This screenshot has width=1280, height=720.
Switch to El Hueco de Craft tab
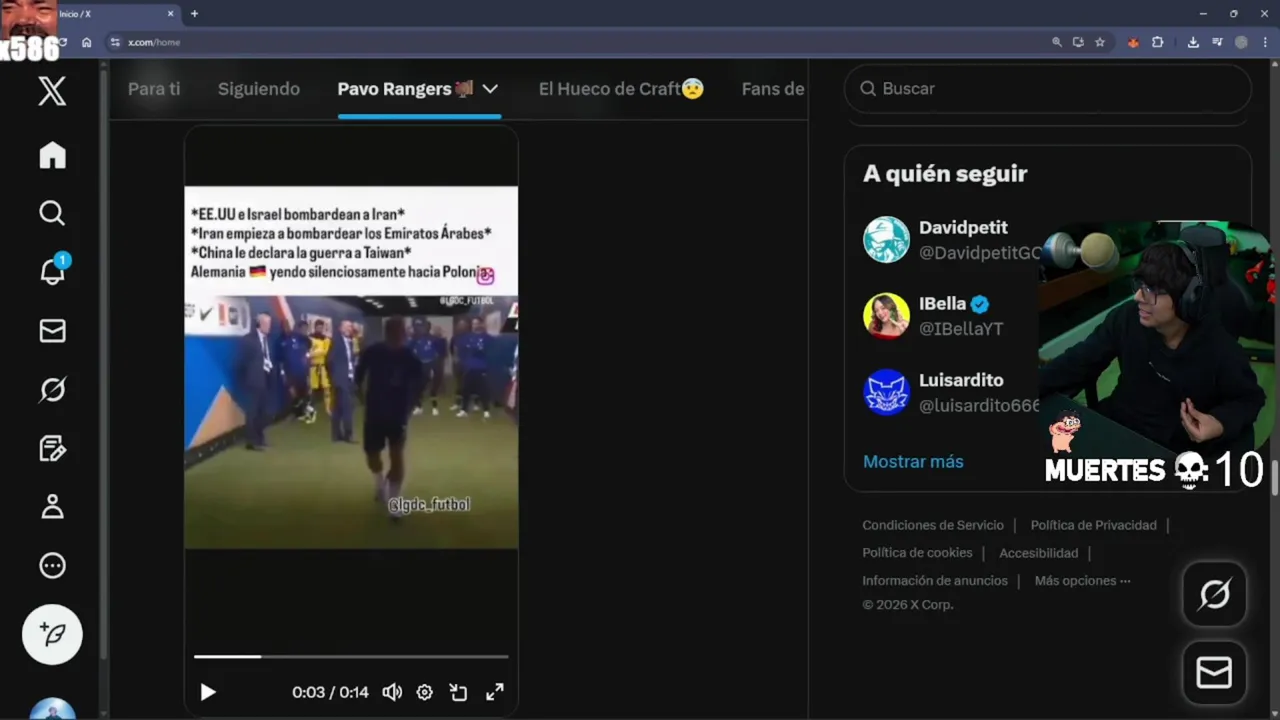[621, 89]
